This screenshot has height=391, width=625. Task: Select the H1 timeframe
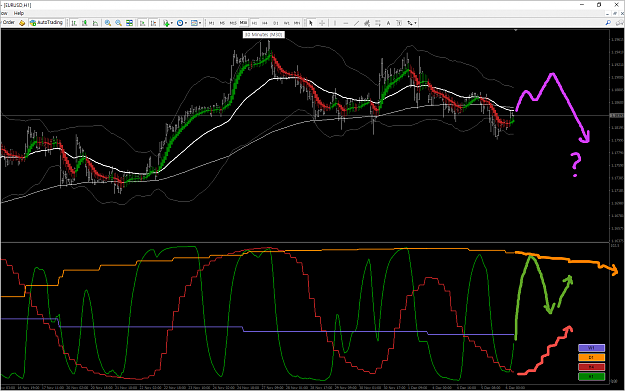tap(254, 23)
